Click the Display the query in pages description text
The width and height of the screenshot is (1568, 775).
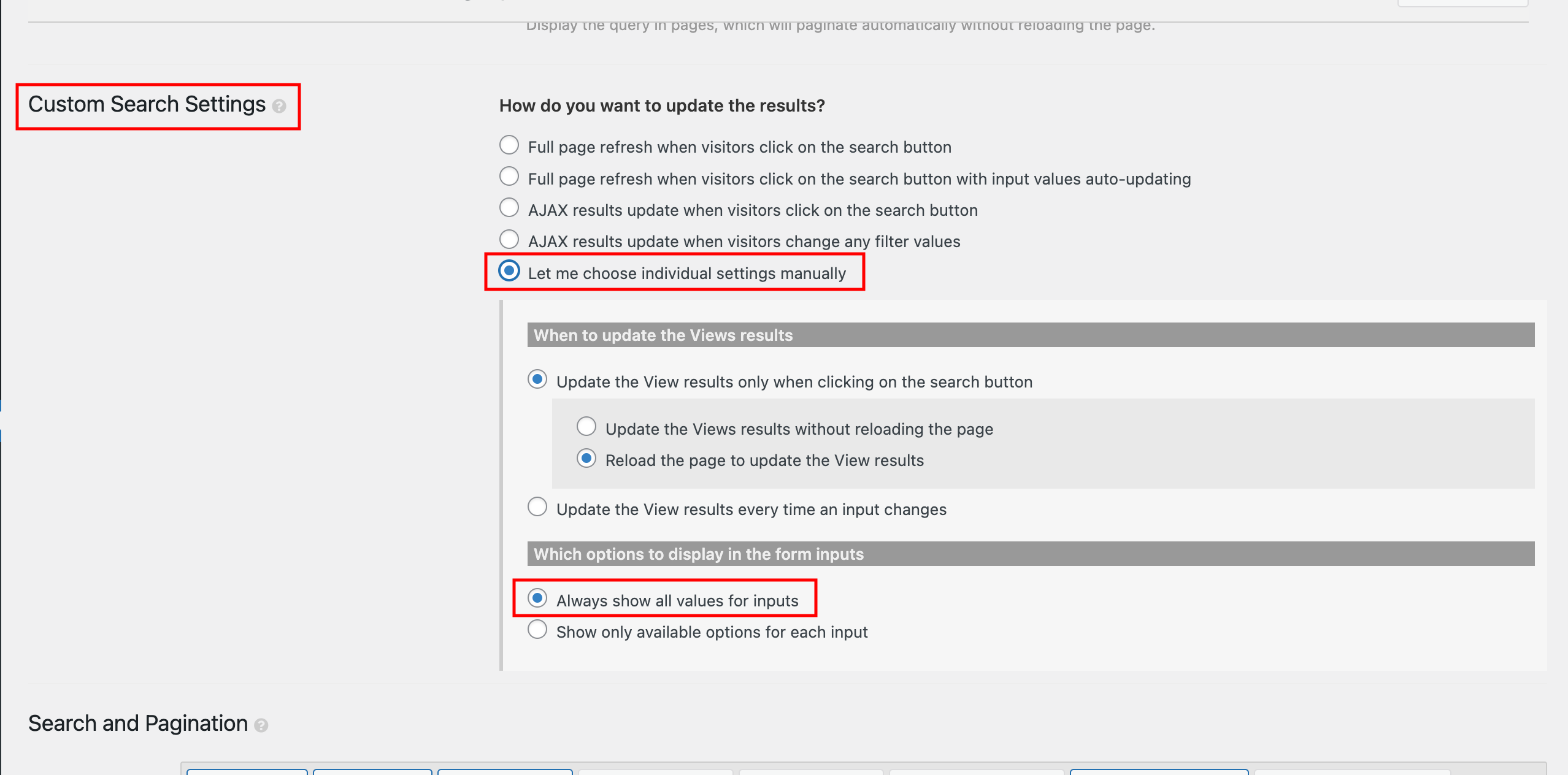(x=840, y=26)
